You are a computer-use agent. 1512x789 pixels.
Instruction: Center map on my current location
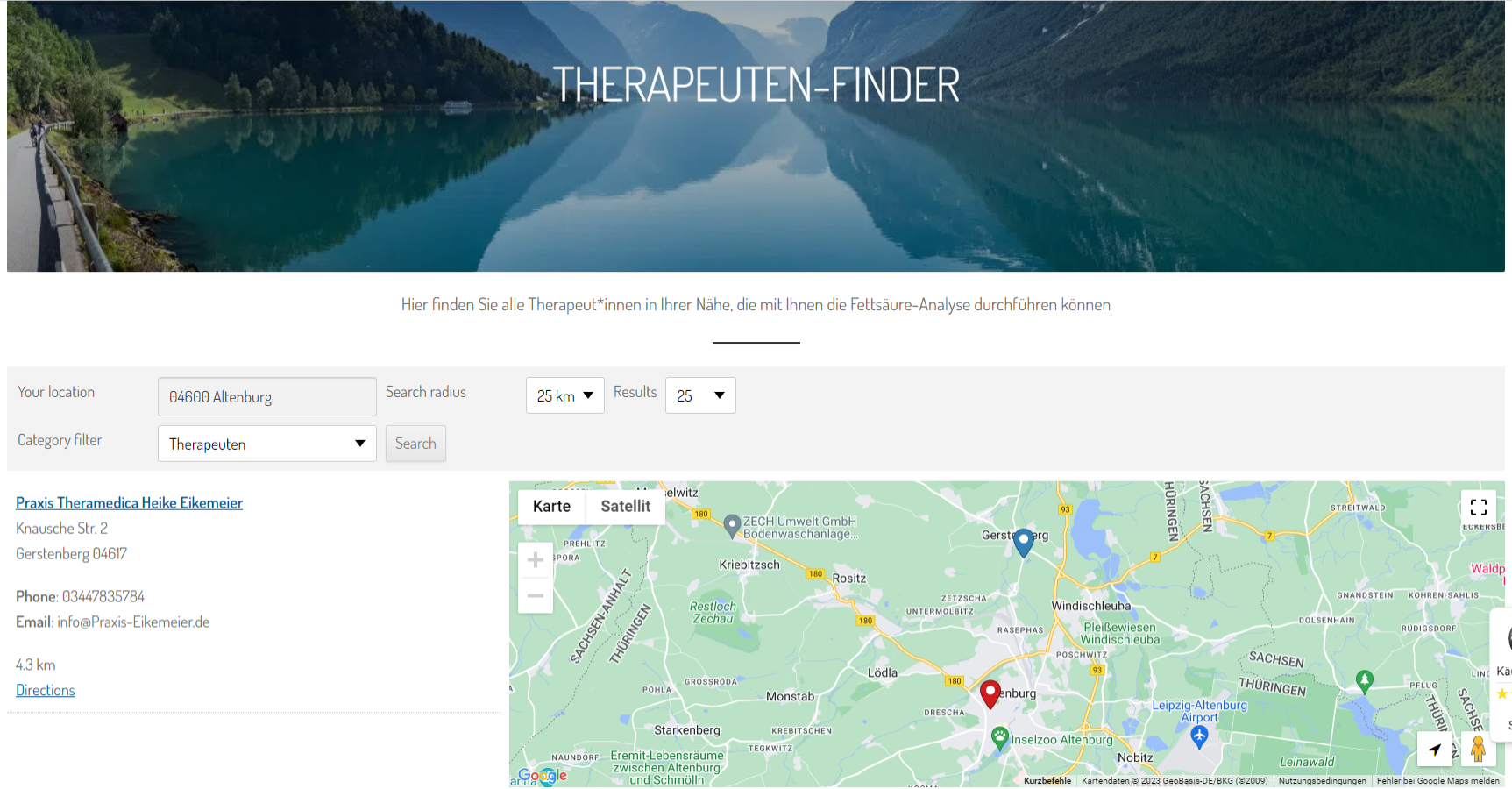(1435, 750)
